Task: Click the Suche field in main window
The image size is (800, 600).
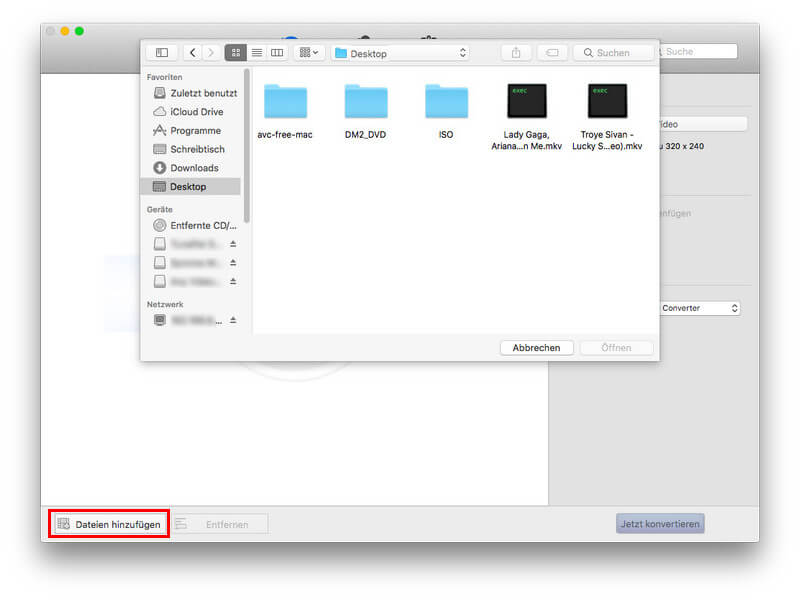Action: 697,52
